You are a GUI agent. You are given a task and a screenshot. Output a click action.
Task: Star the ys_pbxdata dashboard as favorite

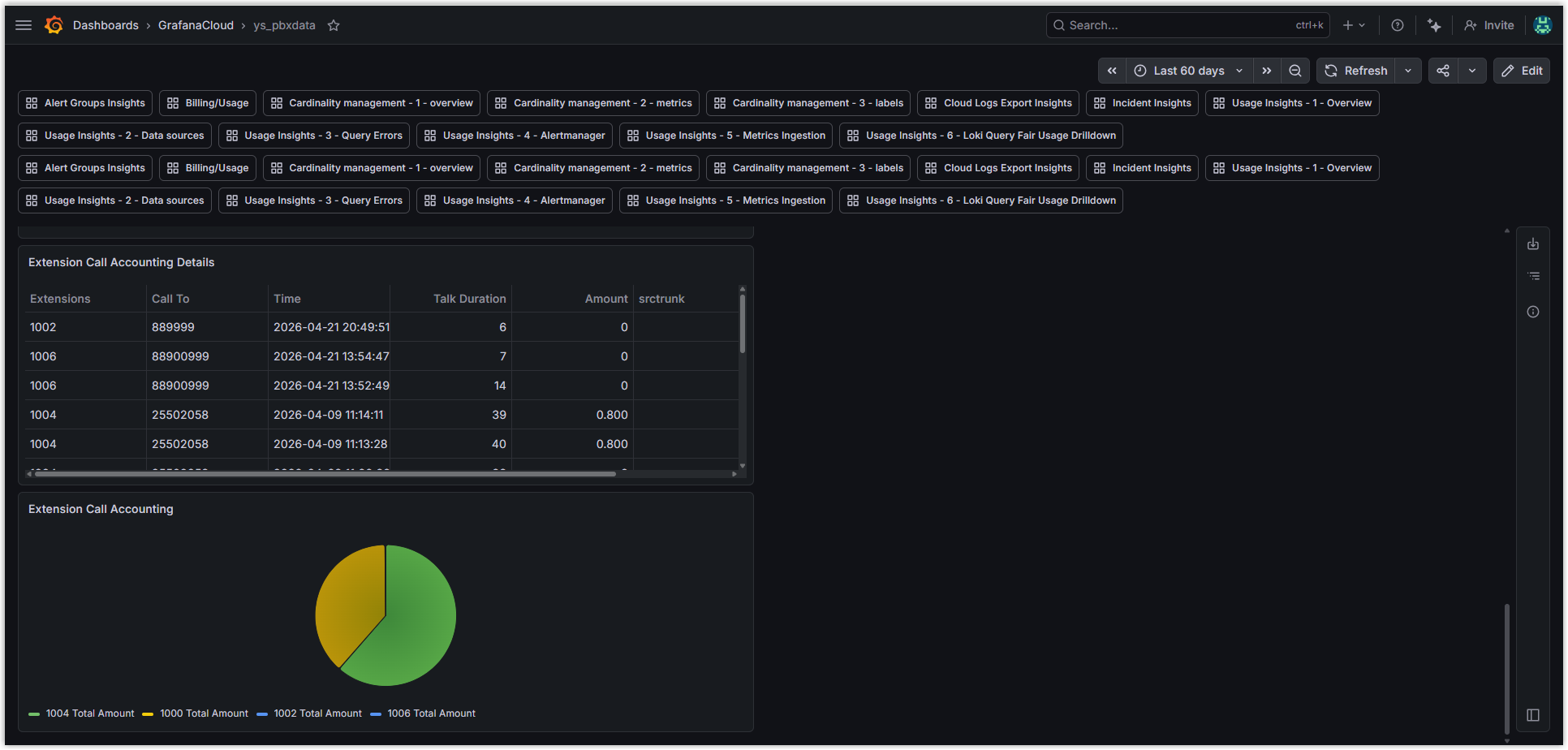334,25
